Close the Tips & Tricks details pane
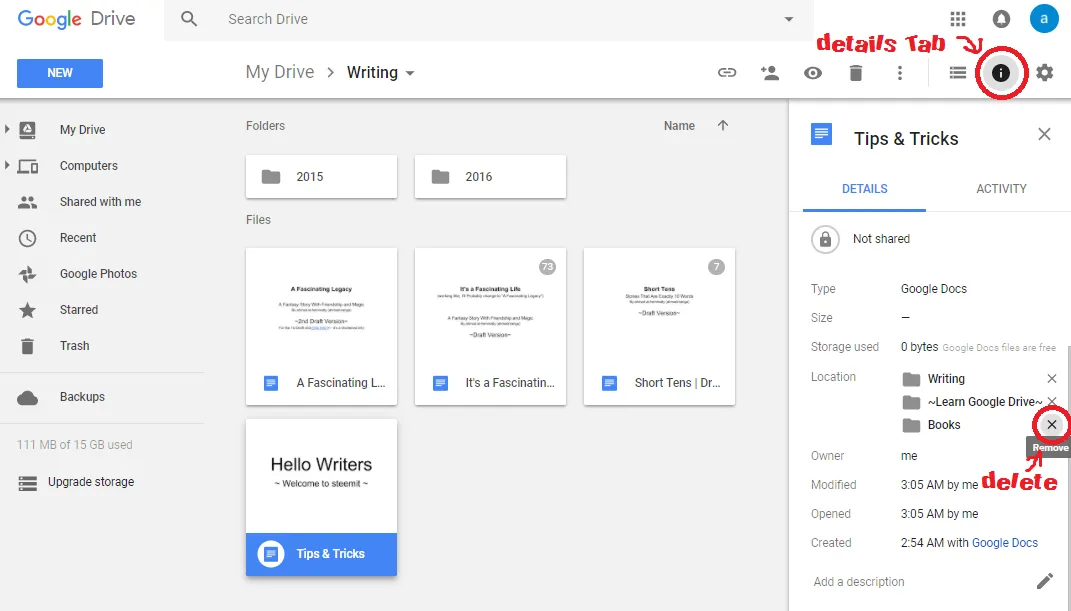Viewport: 1071px width, 611px height. pyautogui.click(x=1044, y=134)
